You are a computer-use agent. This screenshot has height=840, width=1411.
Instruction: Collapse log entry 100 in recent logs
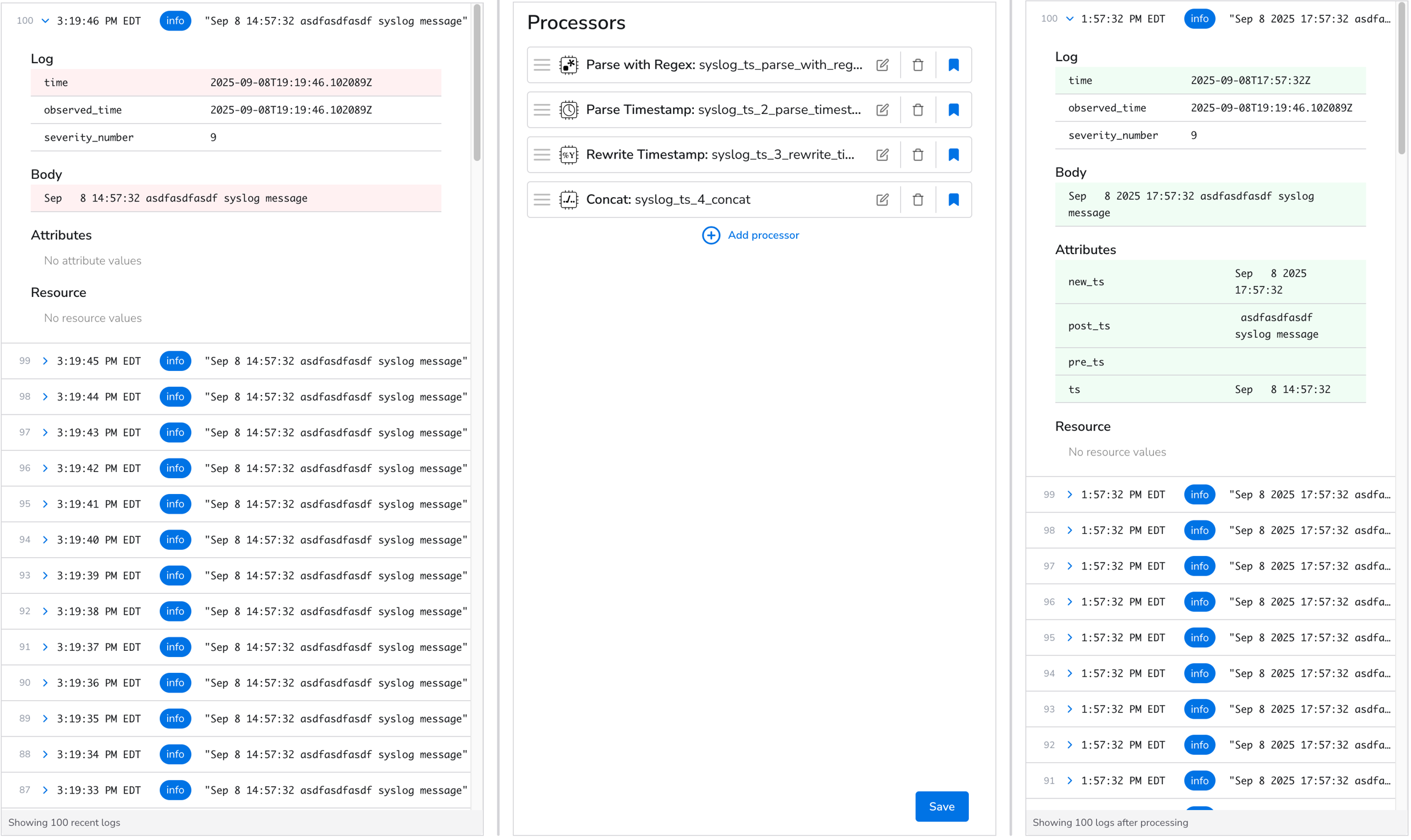coord(45,21)
